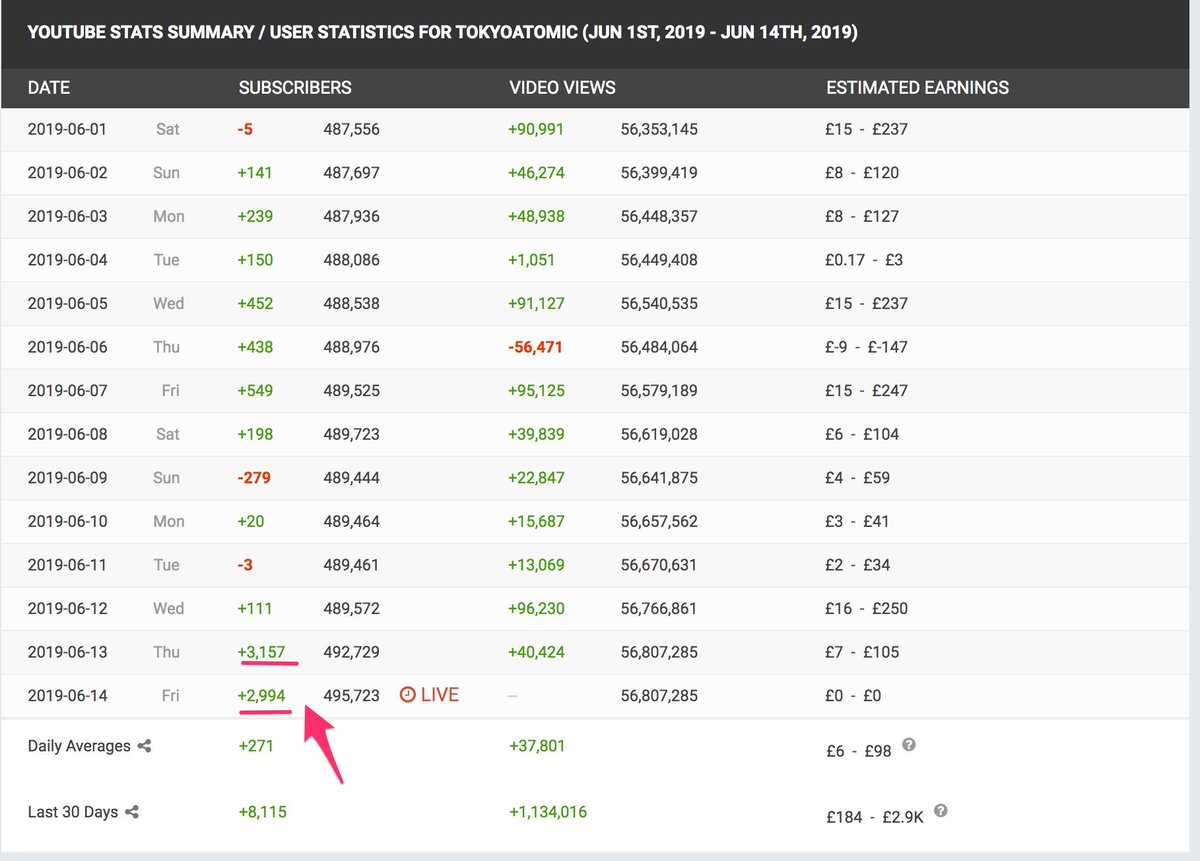
Task: Click the clock icon next to LIVE
Action: (407, 694)
